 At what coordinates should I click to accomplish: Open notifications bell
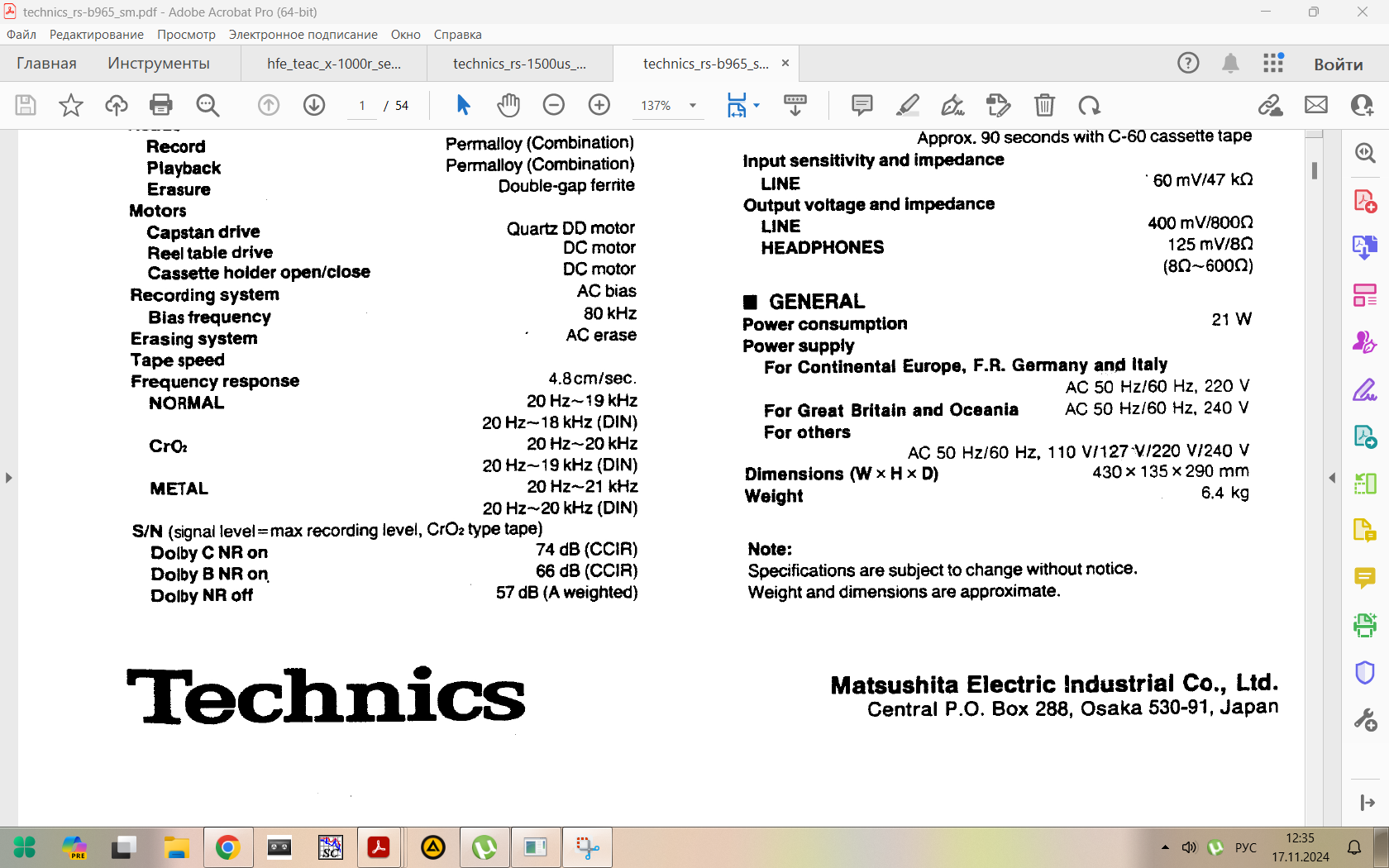pos(1230,63)
